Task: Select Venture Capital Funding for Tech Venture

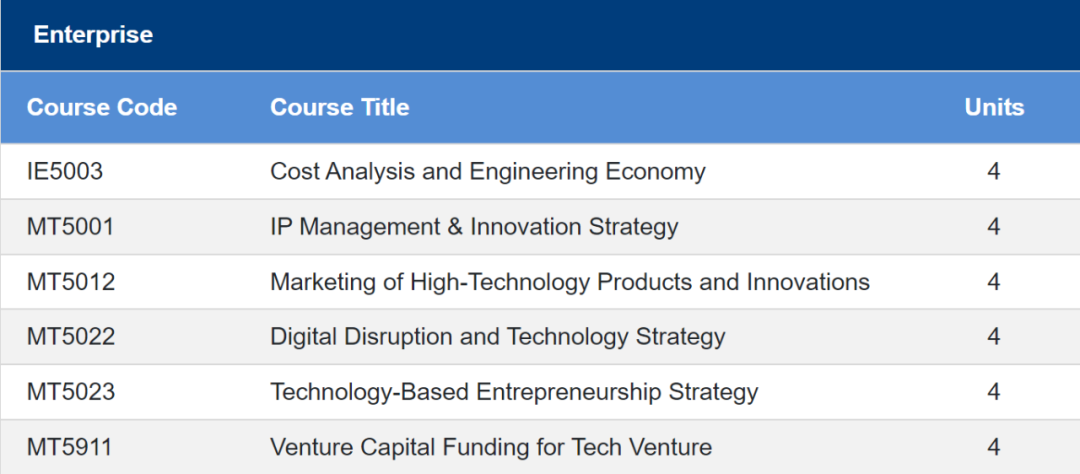Action: click(x=490, y=447)
